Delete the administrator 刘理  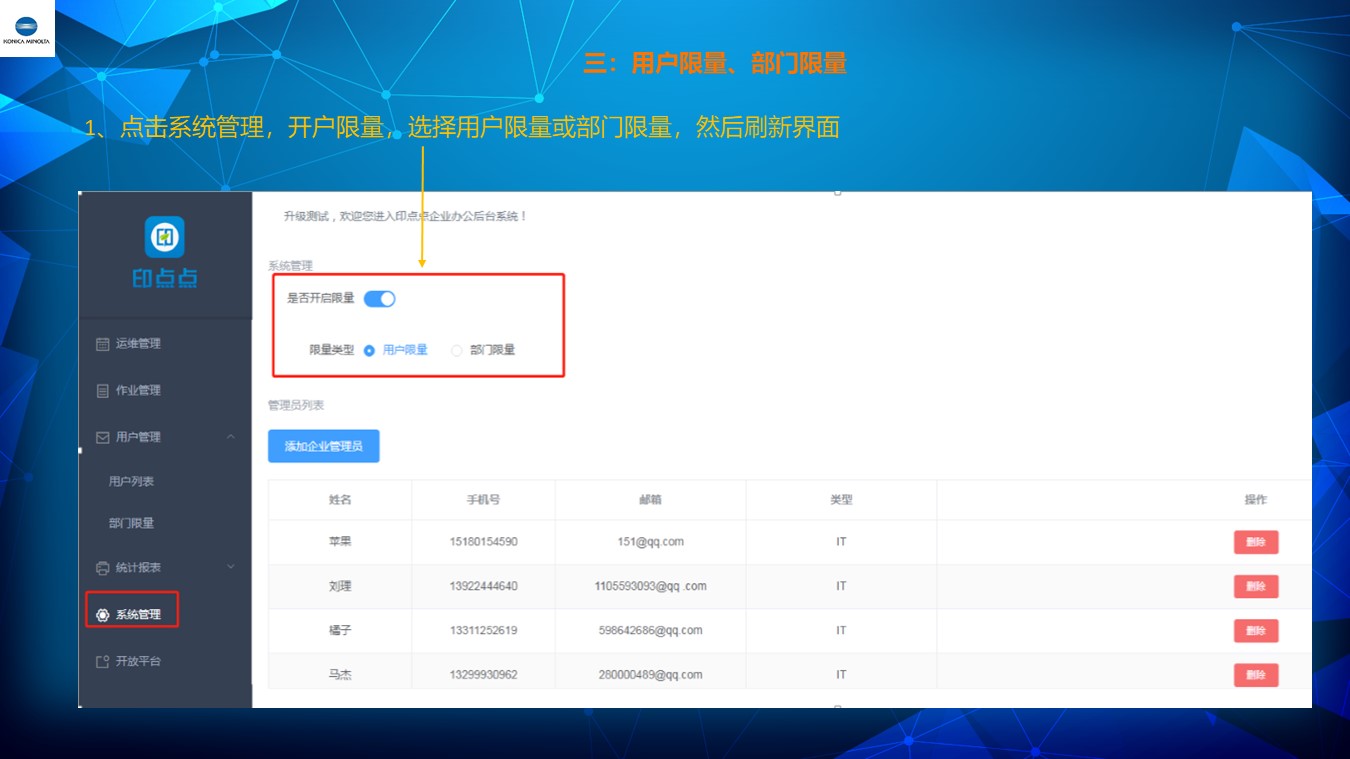pos(1255,586)
